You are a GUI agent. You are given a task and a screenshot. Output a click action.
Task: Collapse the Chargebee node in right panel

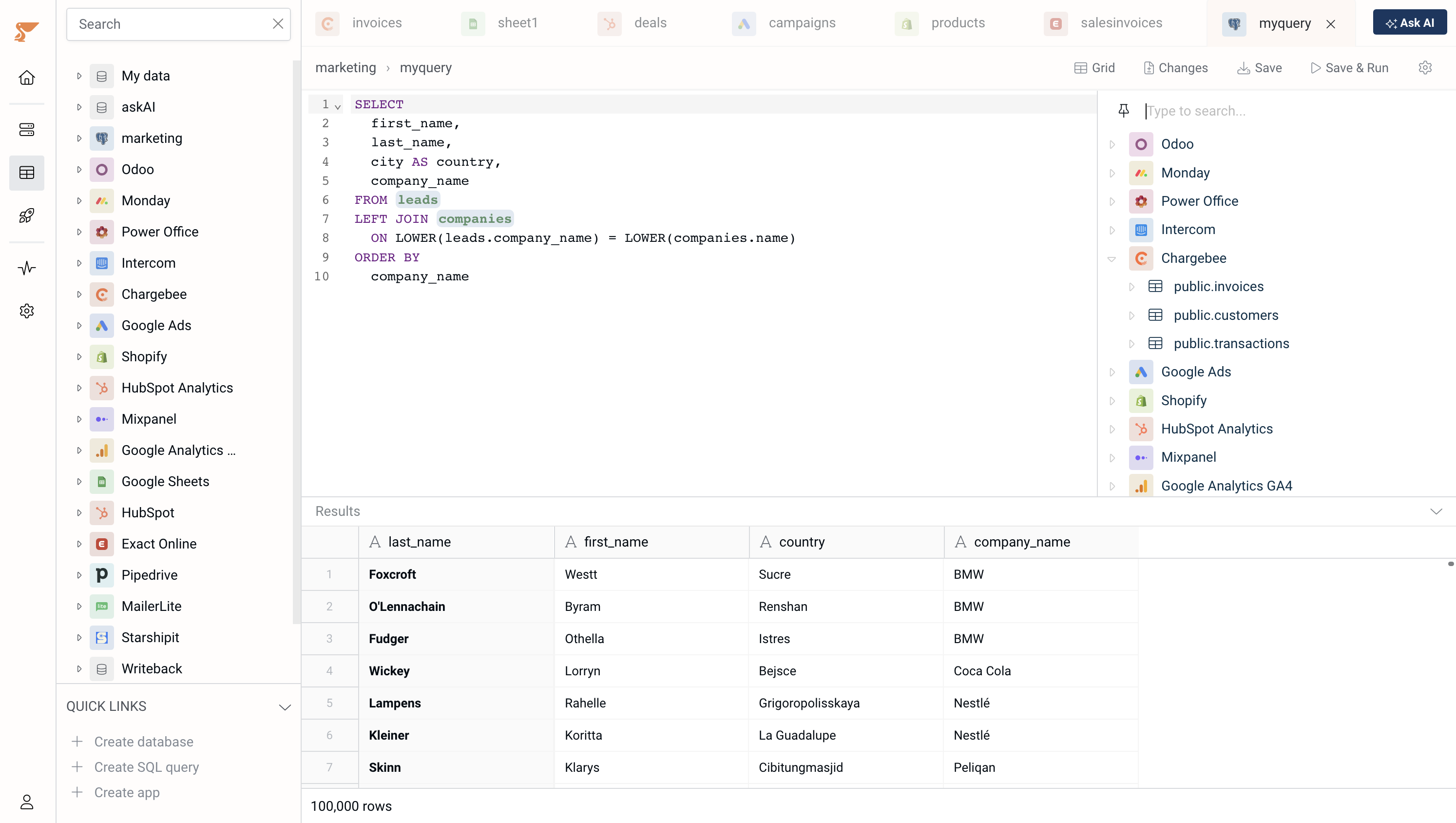(1112, 259)
